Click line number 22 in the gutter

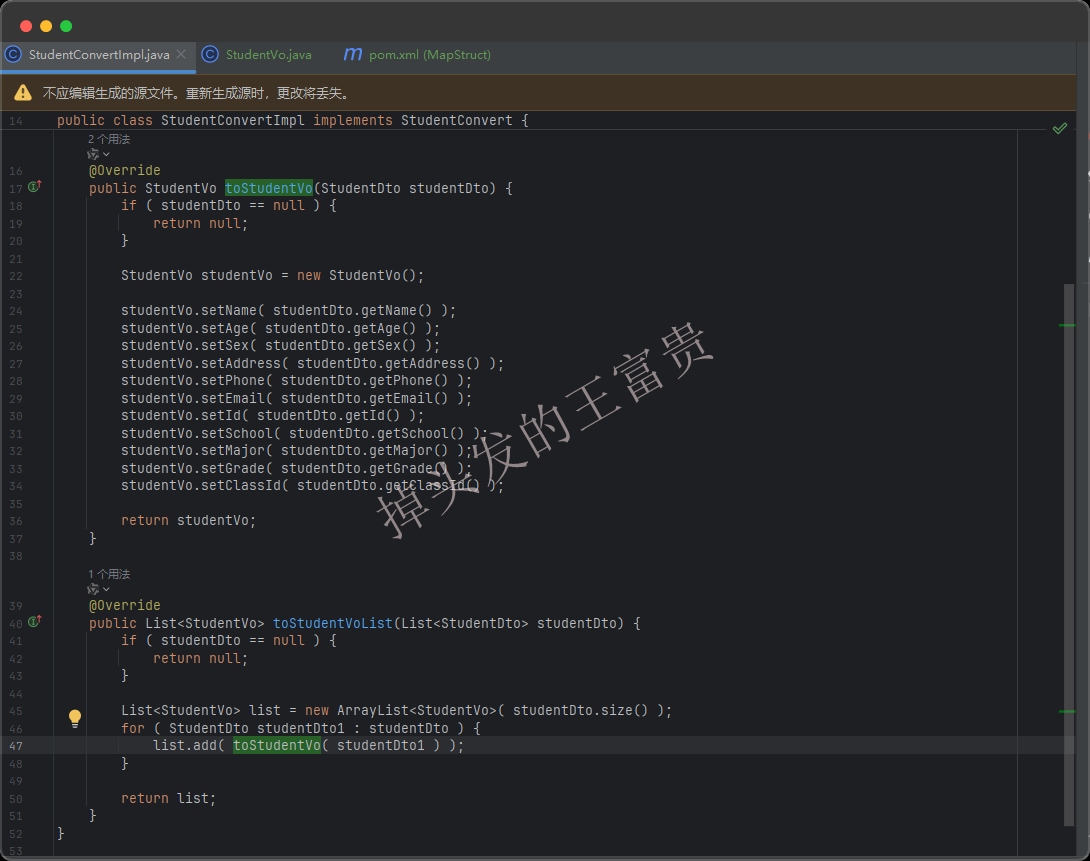click(x=16, y=276)
